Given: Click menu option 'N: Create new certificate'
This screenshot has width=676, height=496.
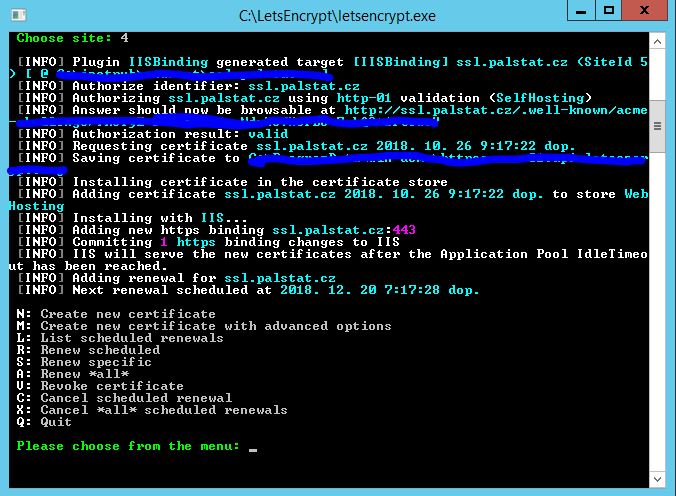Looking at the screenshot, I should tap(116, 314).
